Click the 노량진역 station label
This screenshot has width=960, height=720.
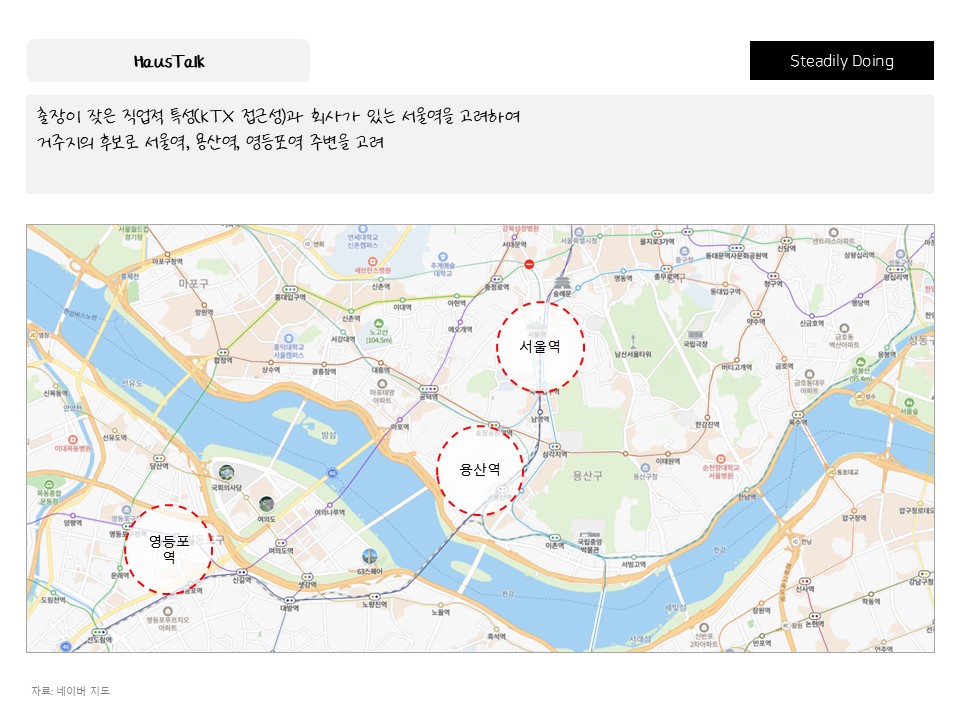point(374,604)
